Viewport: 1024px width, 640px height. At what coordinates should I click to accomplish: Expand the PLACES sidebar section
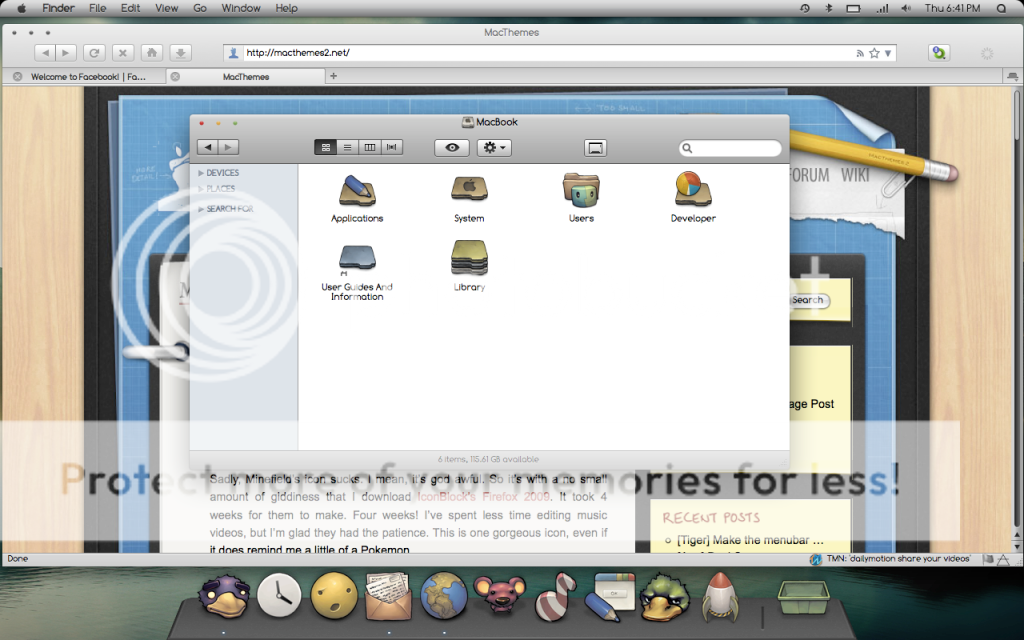click(201, 189)
